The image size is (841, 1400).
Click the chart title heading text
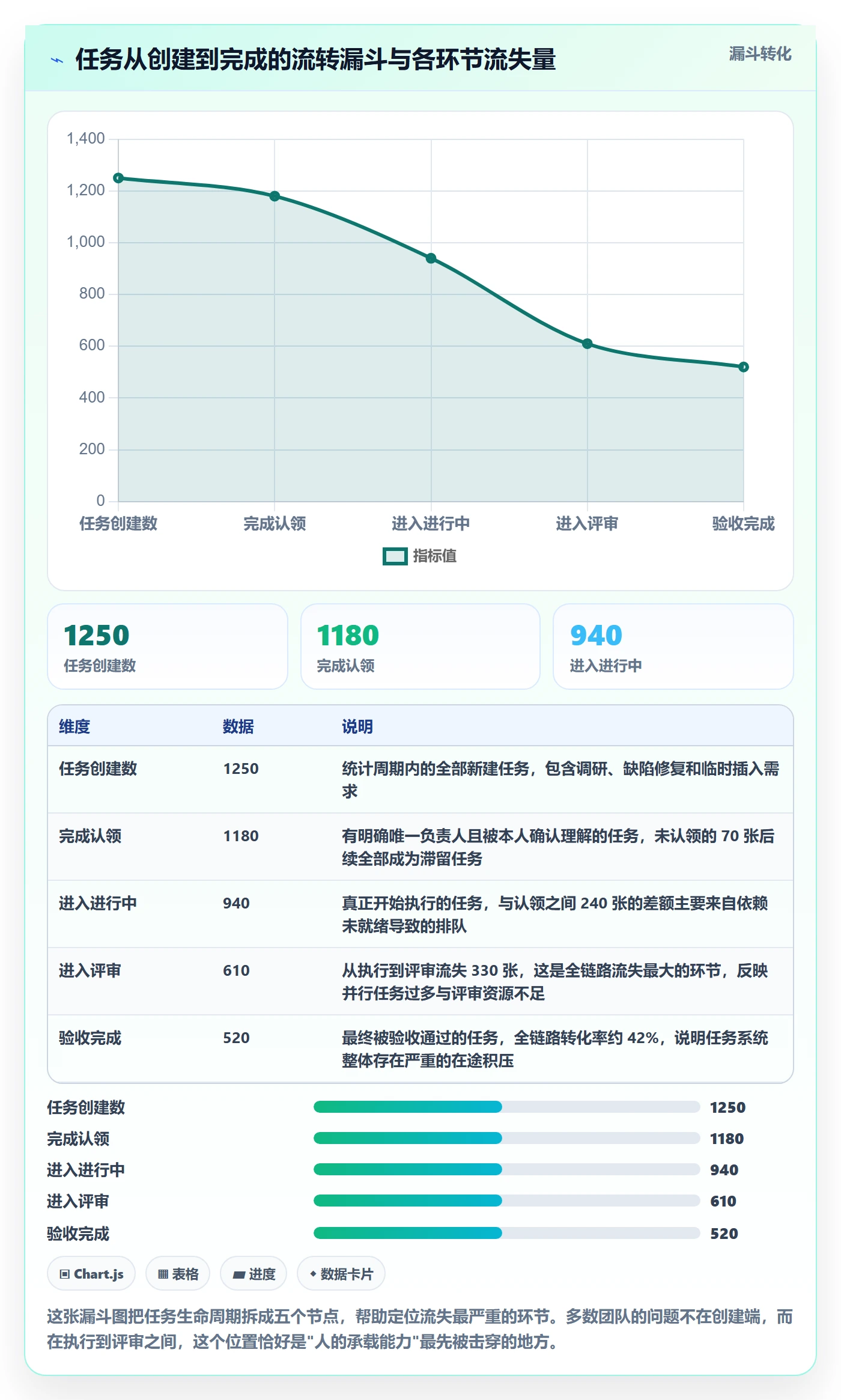point(315,59)
